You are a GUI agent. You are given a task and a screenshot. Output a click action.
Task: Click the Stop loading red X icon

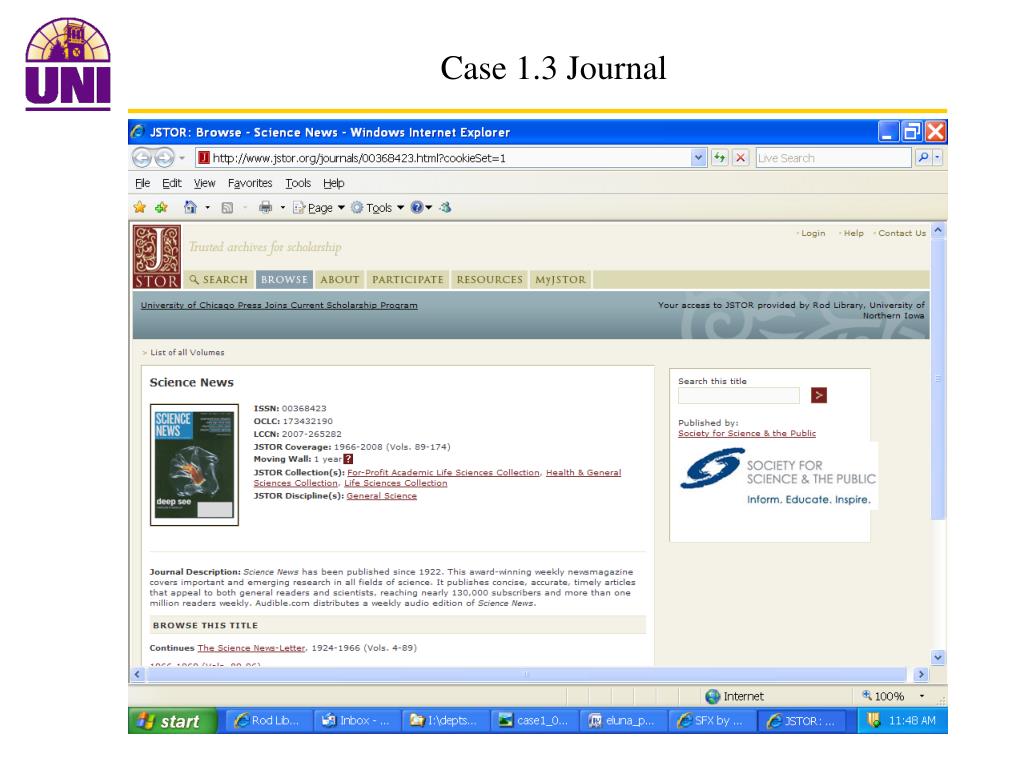tap(741, 158)
